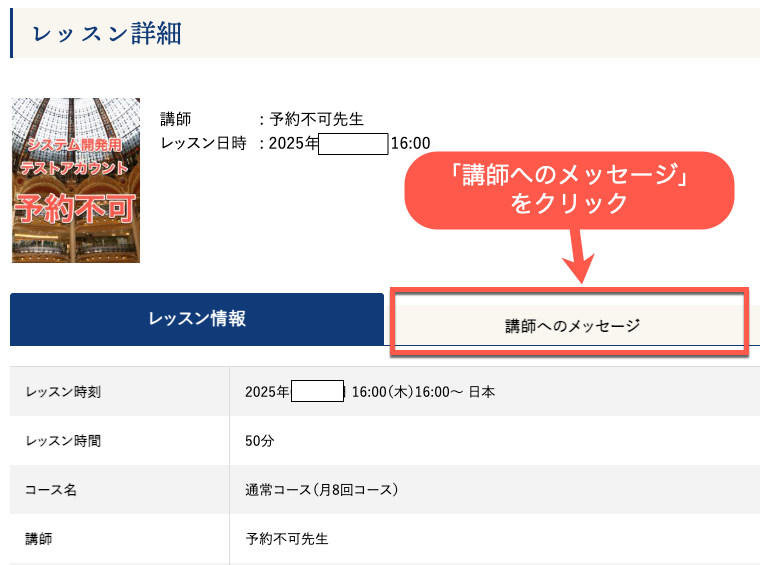The width and height of the screenshot is (768, 565).
Task: Switch to the レッスン情報 tab
Action: [x=197, y=319]
